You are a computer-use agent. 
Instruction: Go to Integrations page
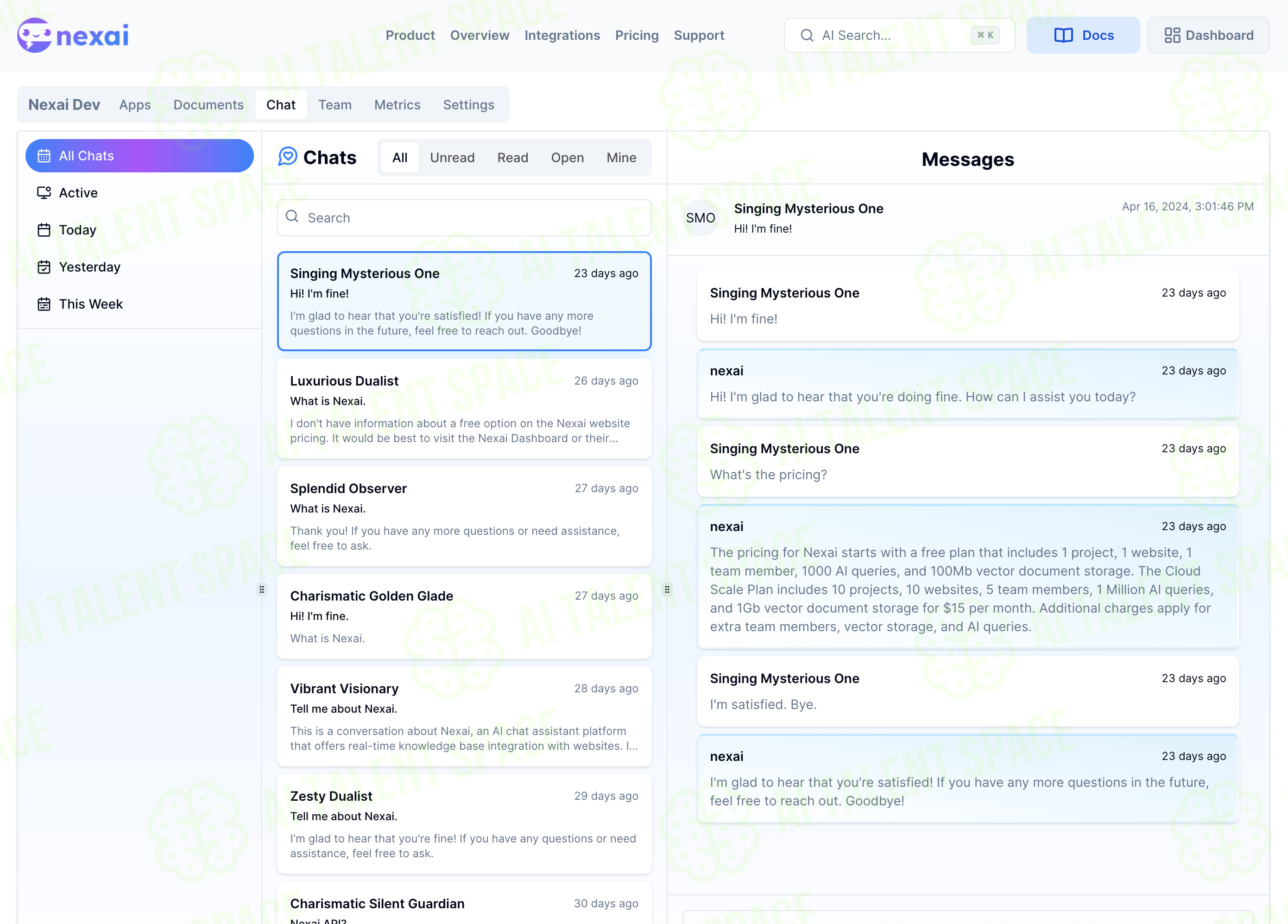tap(562, 35)
